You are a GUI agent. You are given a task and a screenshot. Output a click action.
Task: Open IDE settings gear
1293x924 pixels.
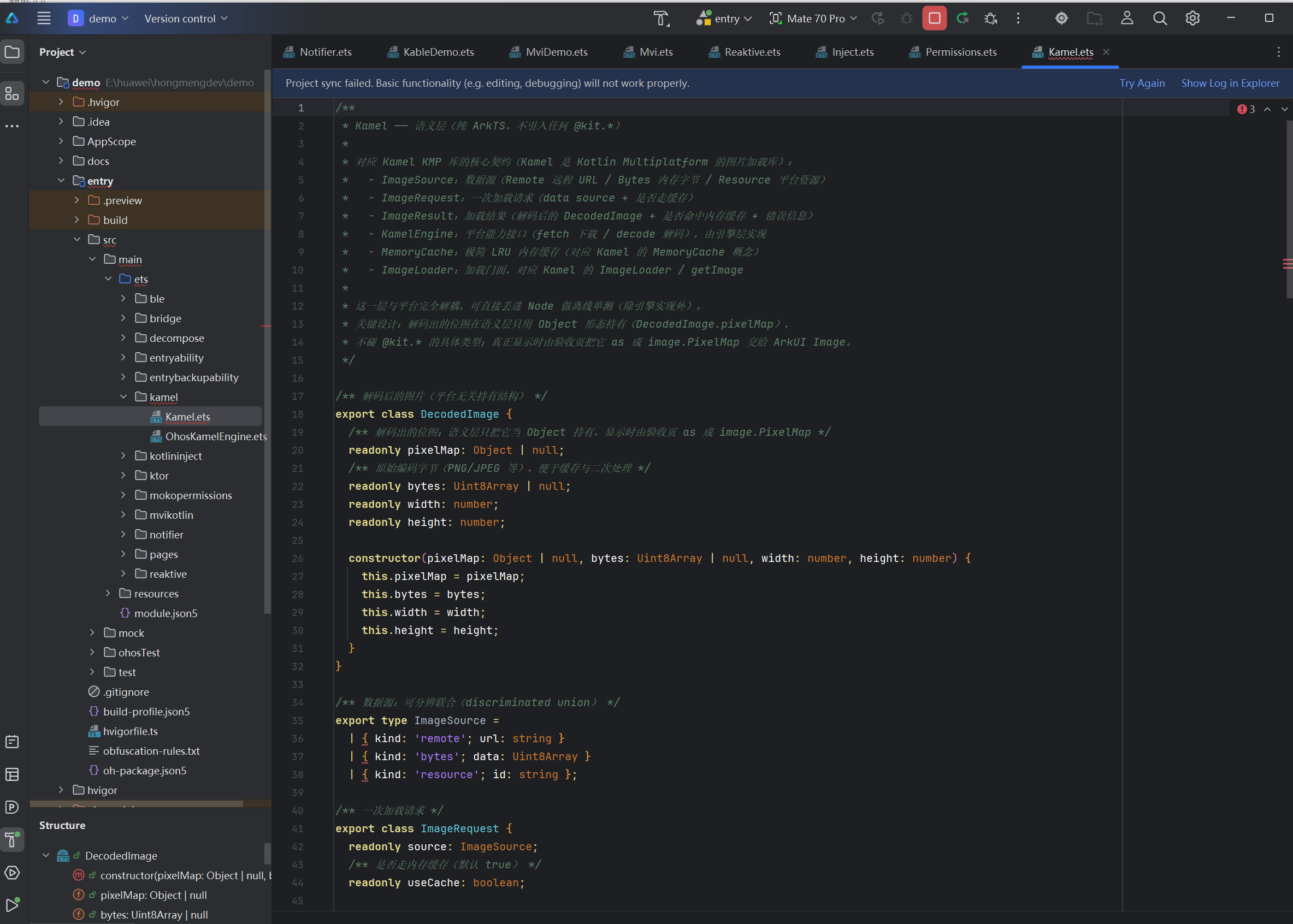click(1193, 18)
